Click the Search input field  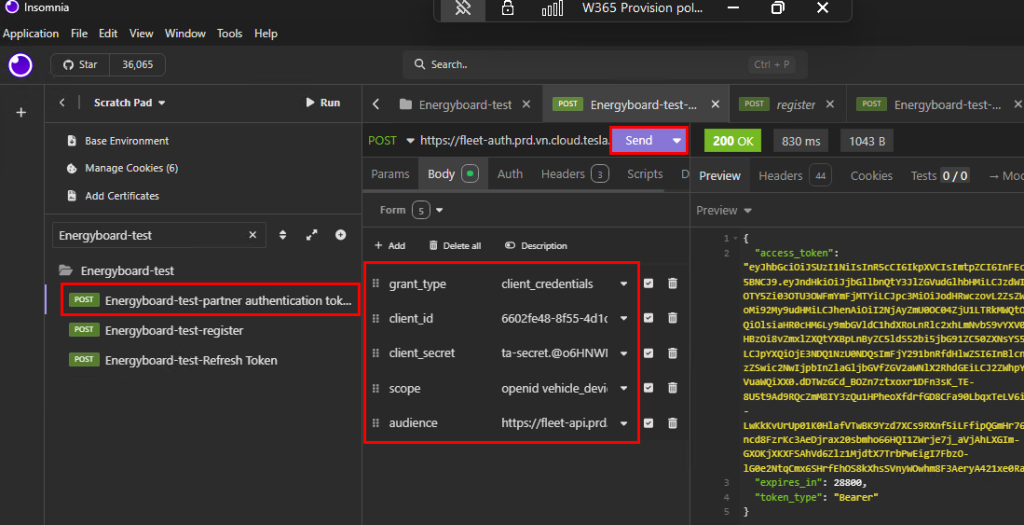coord(605,65)
